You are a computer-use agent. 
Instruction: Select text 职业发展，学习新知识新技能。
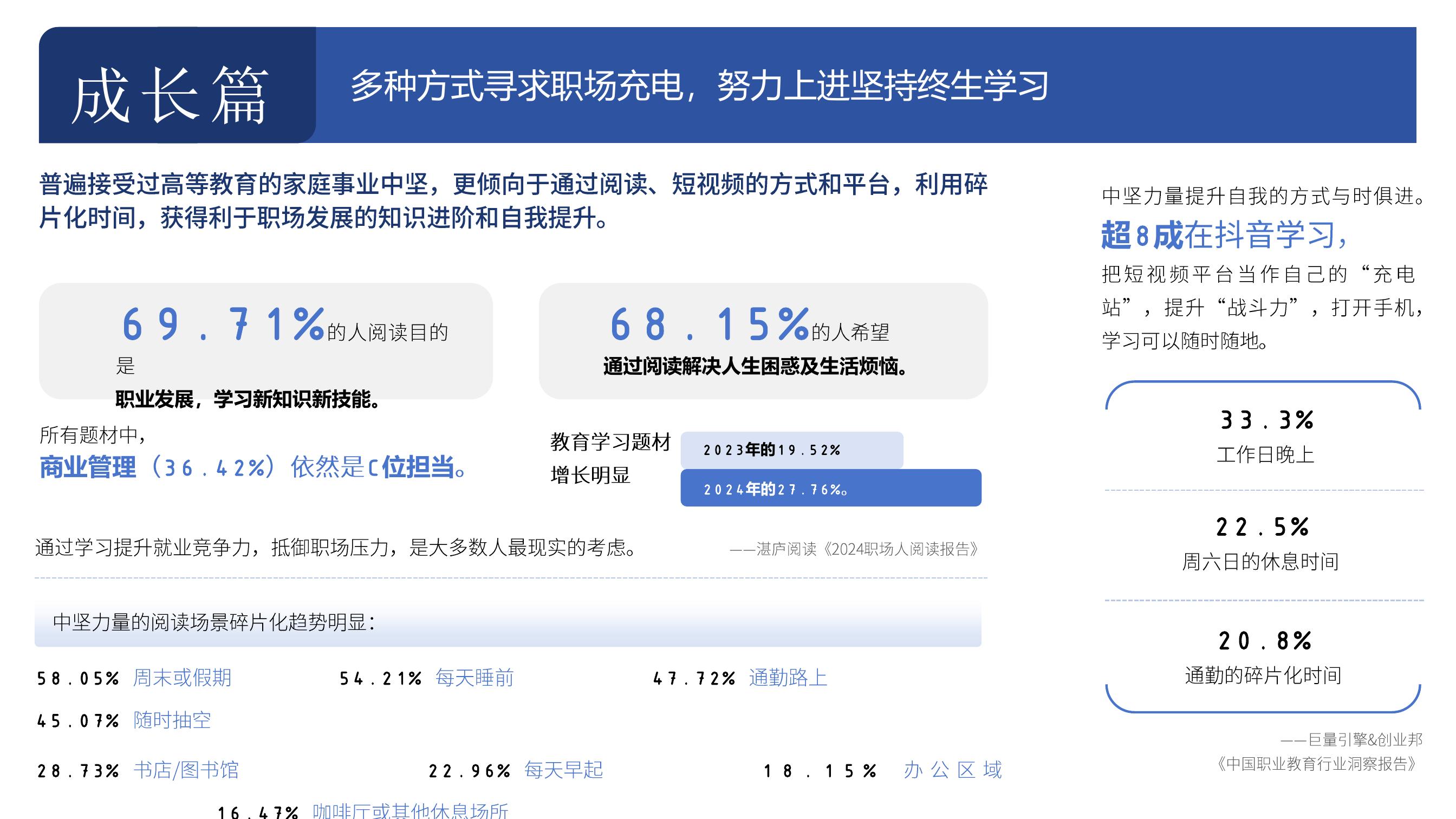(248, 399)
